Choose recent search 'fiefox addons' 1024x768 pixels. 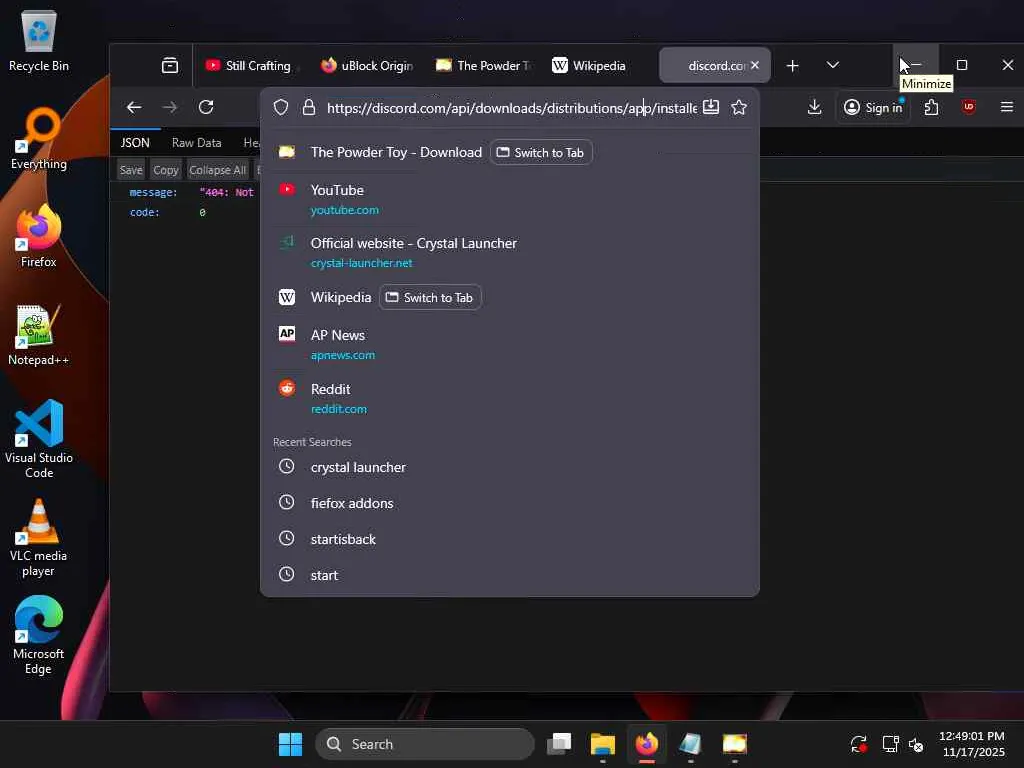point(509,503)
